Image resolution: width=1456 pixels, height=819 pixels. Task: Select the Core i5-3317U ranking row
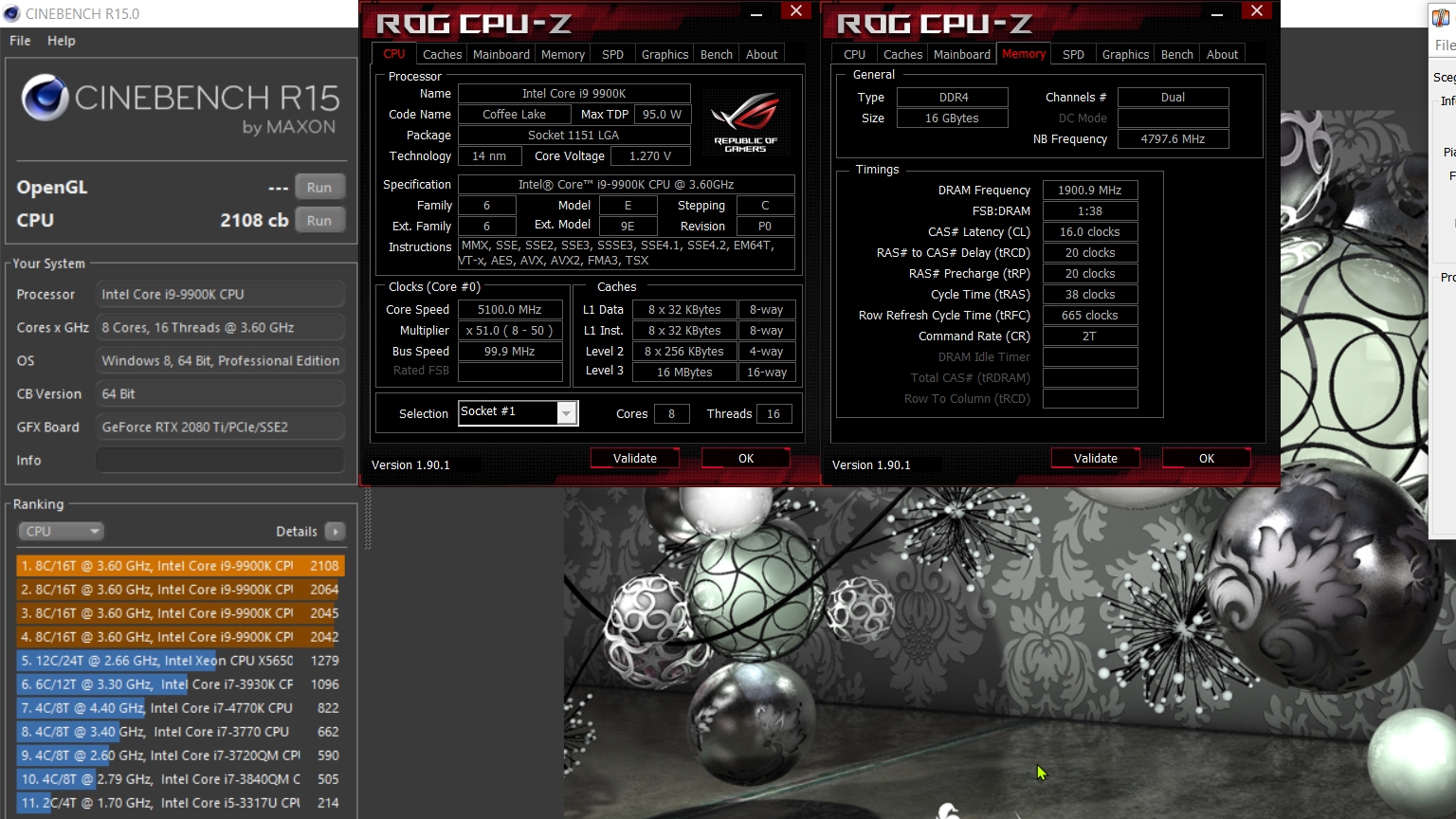(x=180, y=803)
